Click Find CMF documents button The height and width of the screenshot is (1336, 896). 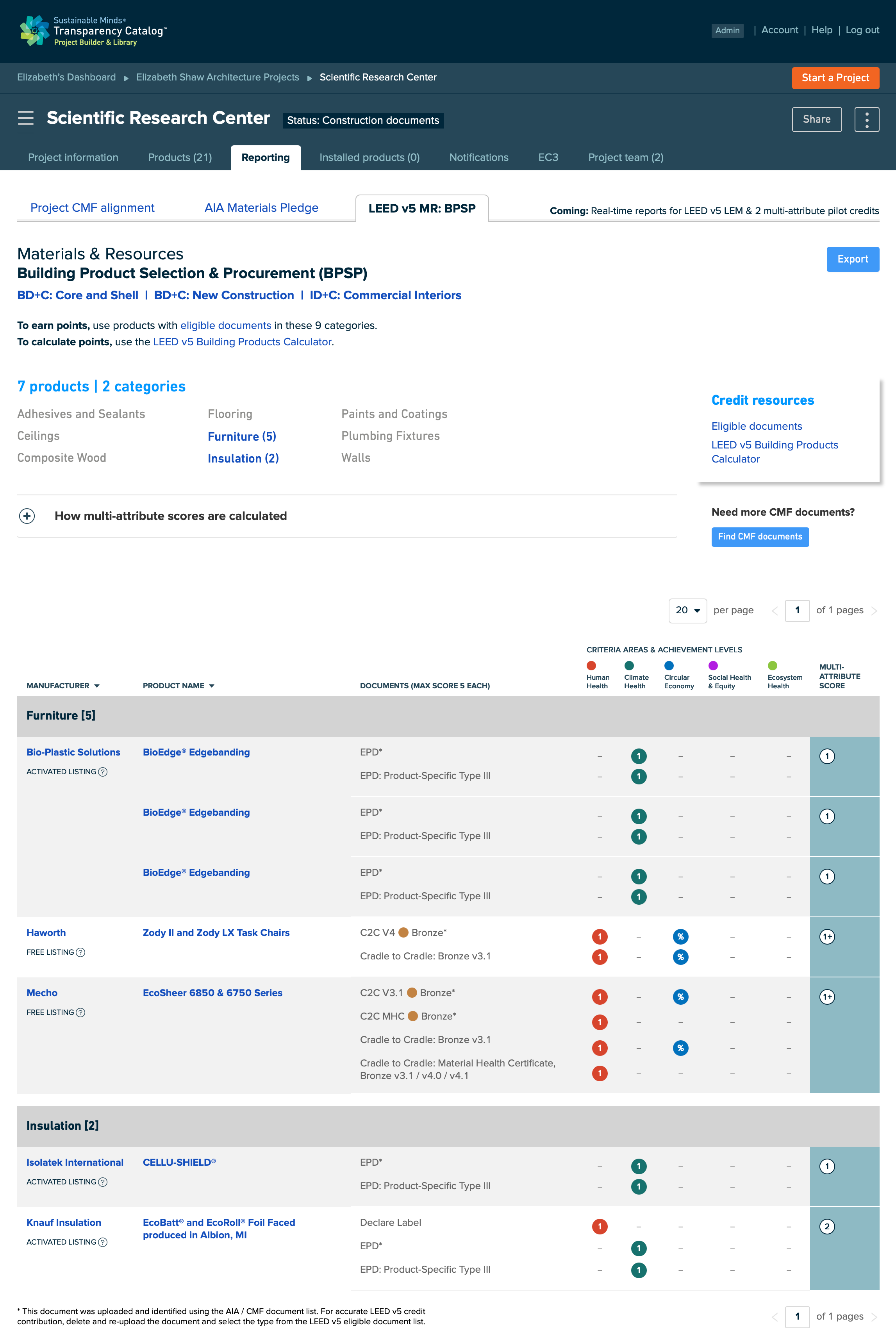click(x=759, y=537)
